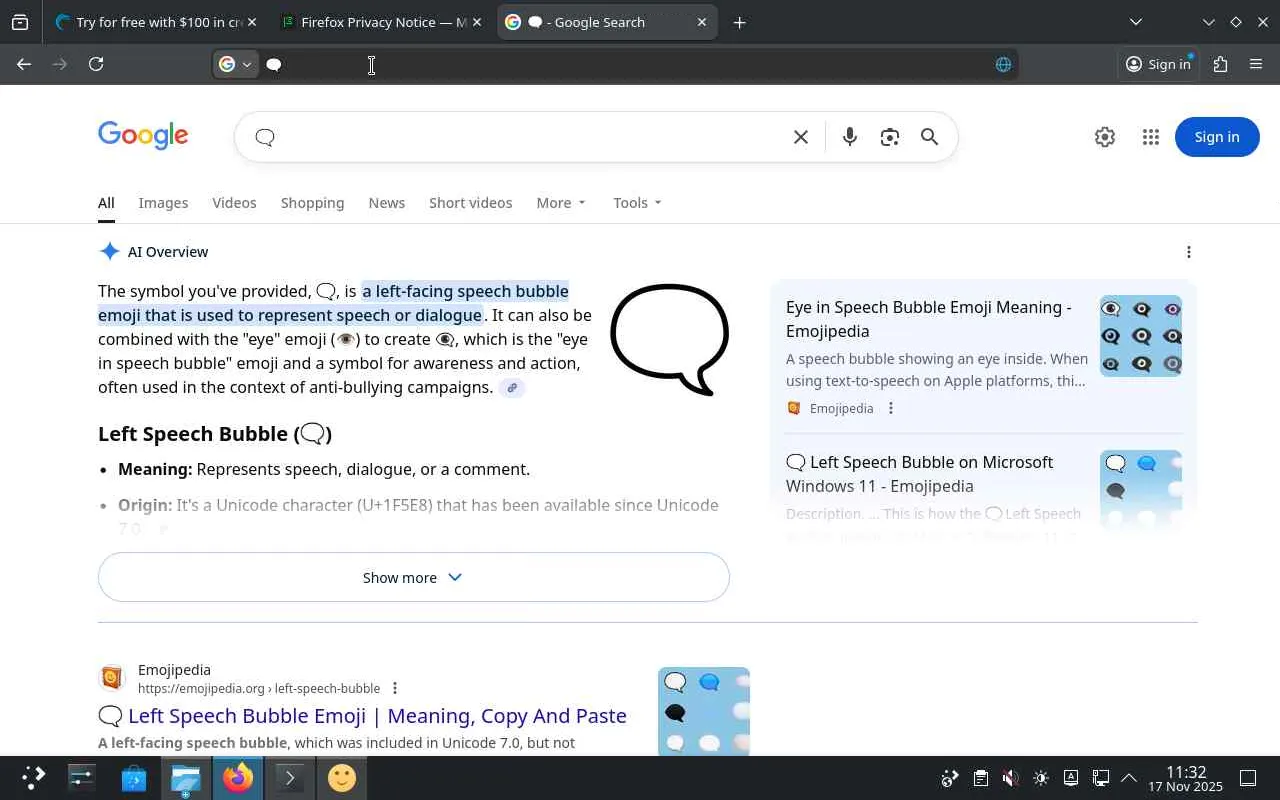Reload the current page
1280x800 pixels.
96,64
